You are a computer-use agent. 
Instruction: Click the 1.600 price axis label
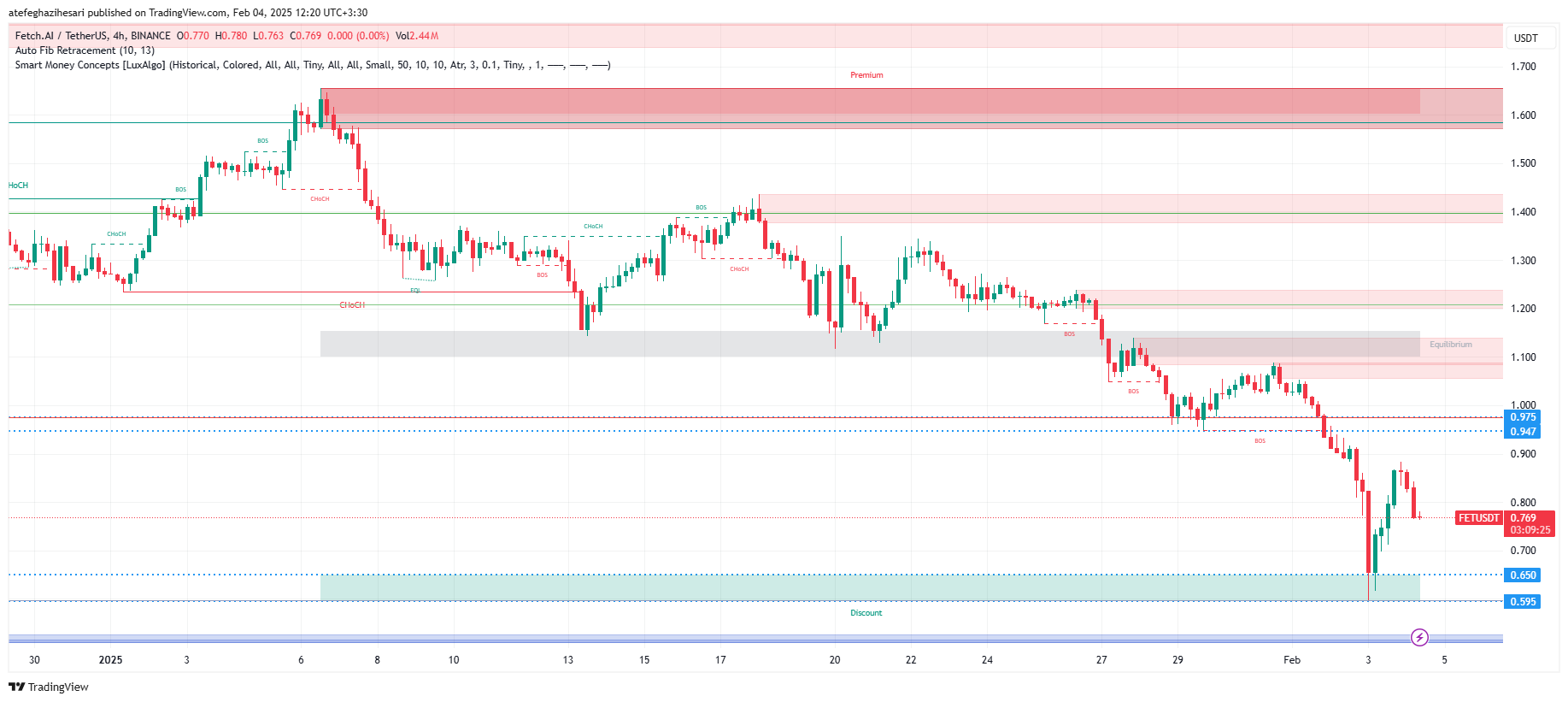[x=1524, y=115]
